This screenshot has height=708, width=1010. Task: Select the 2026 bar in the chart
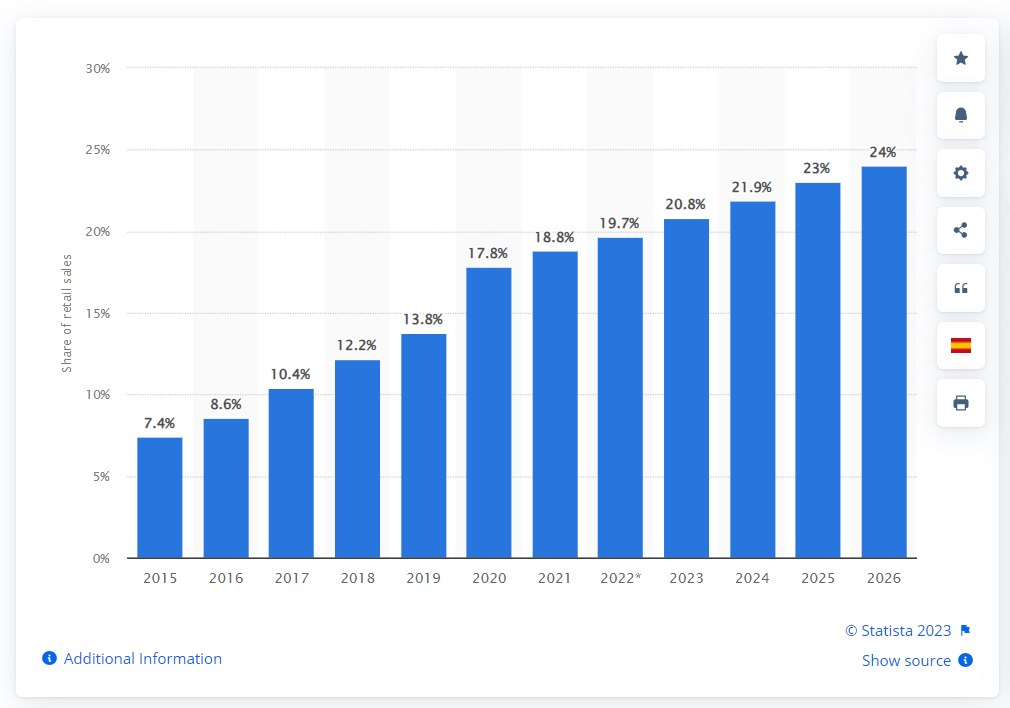click(x=883, y=360)
